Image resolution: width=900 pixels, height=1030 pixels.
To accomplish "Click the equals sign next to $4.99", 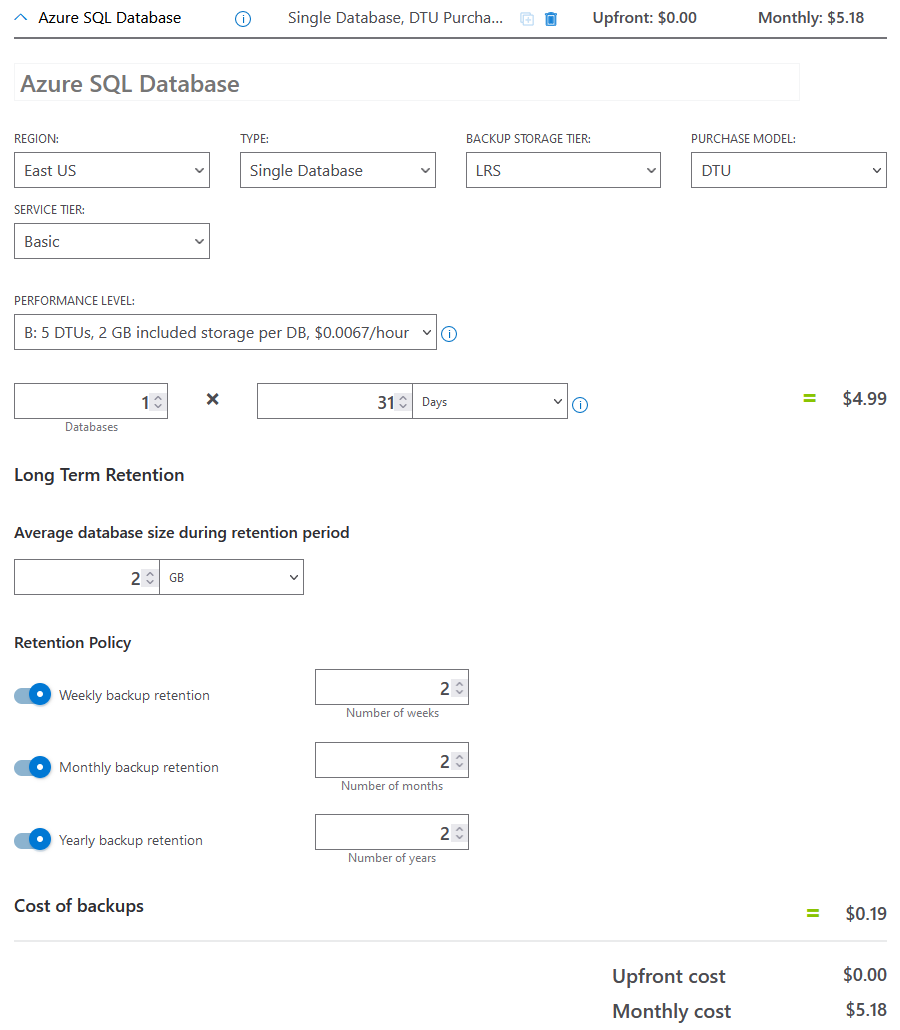I will pos(809,398).
